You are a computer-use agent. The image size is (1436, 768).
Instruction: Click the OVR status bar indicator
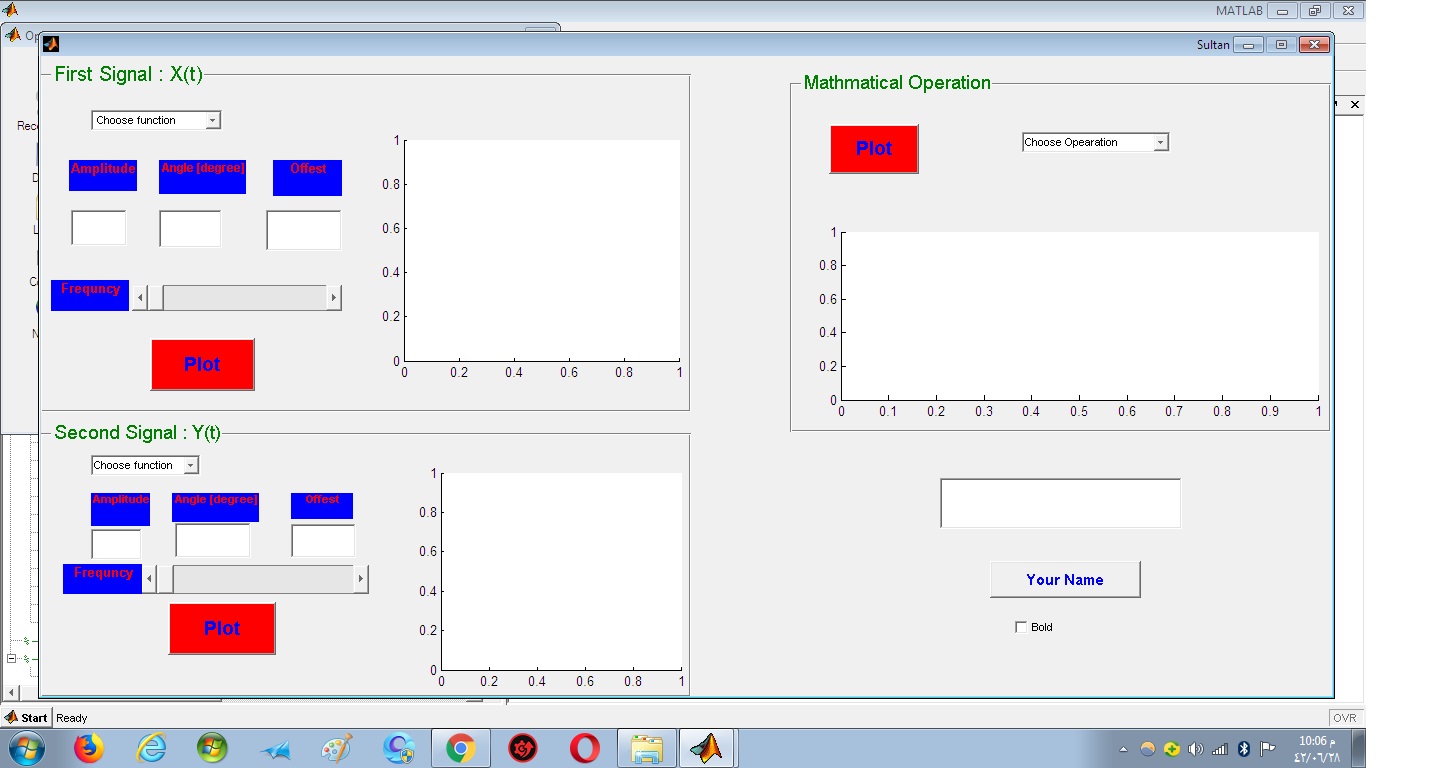click(1345, 718)
